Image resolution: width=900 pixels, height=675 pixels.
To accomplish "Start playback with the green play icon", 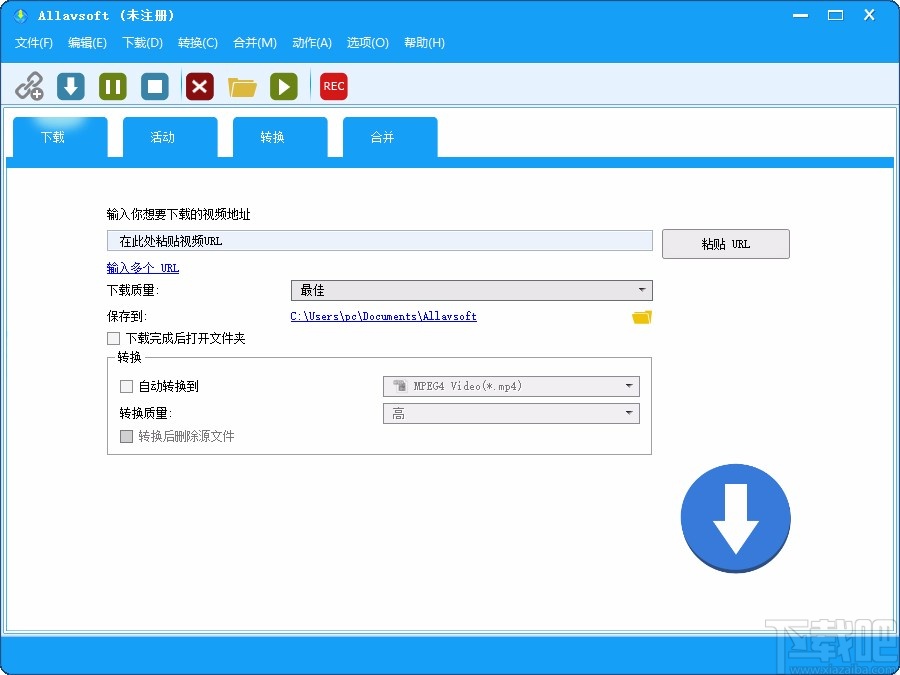I will click(284, 86).
